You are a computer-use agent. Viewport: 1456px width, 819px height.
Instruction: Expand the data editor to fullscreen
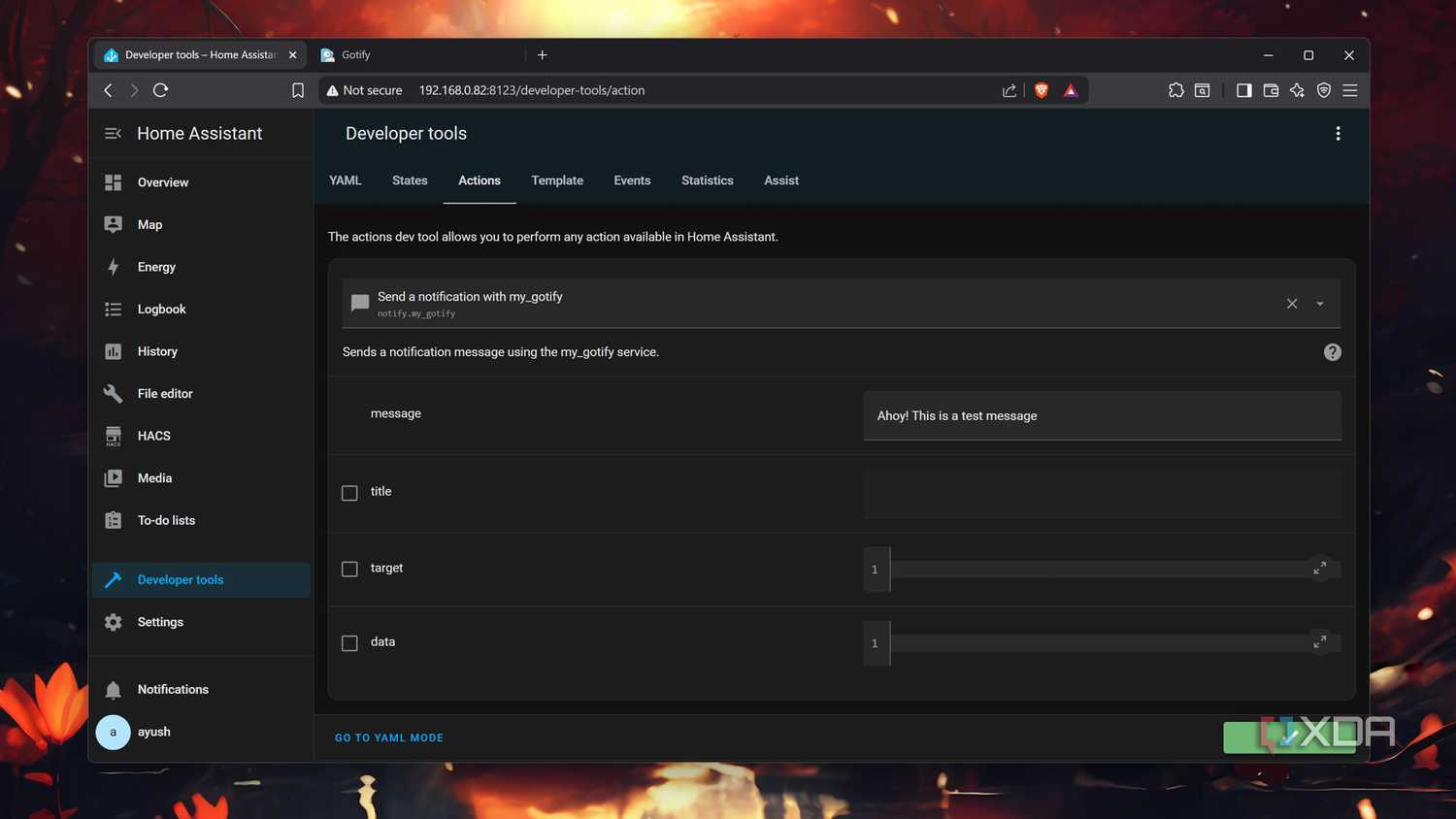point(1319,641)
